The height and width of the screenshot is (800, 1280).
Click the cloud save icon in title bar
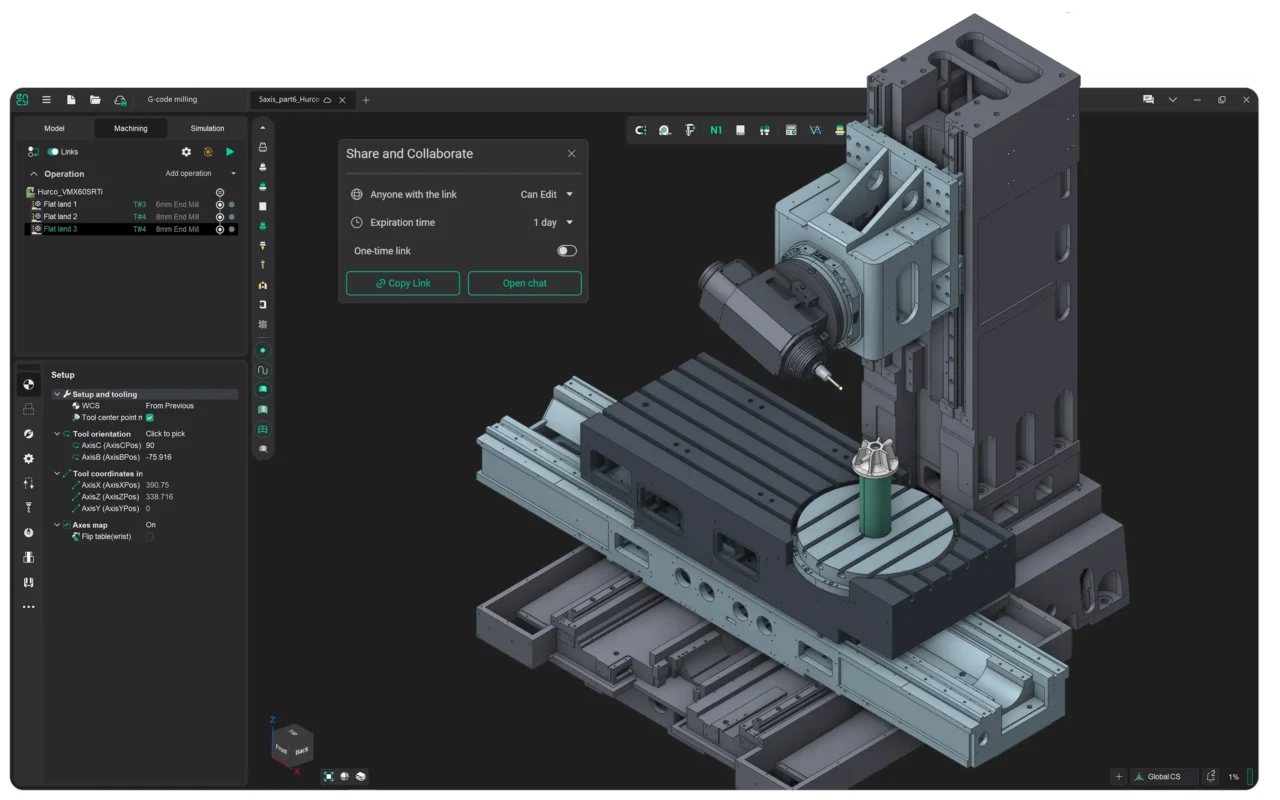click(x=120, y=100)
